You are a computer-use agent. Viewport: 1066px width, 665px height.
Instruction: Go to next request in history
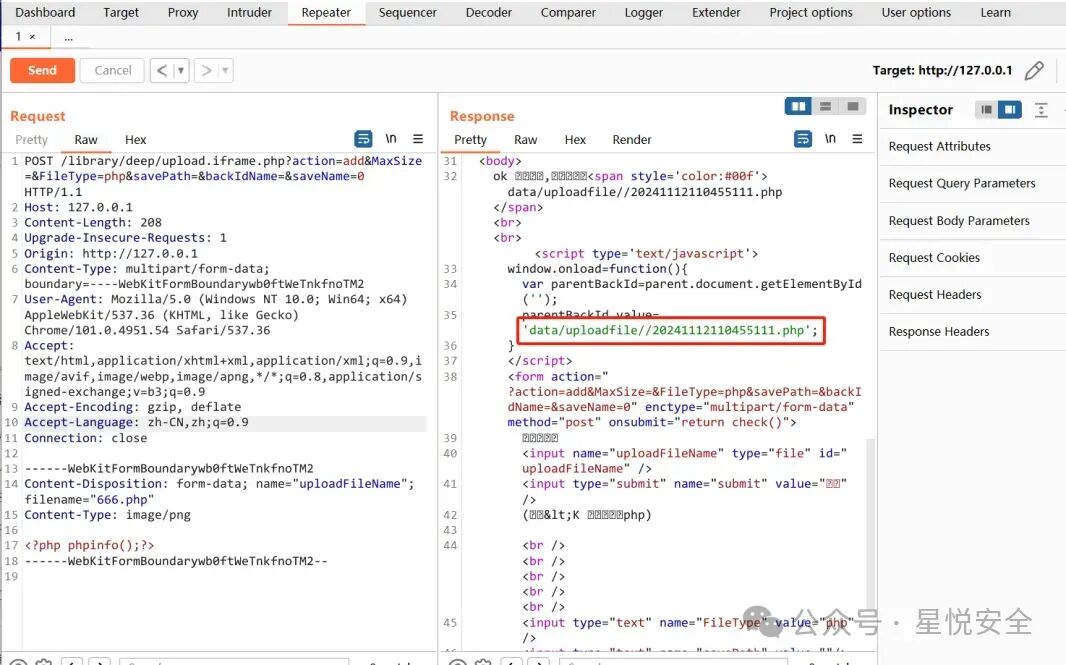pyautogui.click(x=206, y=70)
